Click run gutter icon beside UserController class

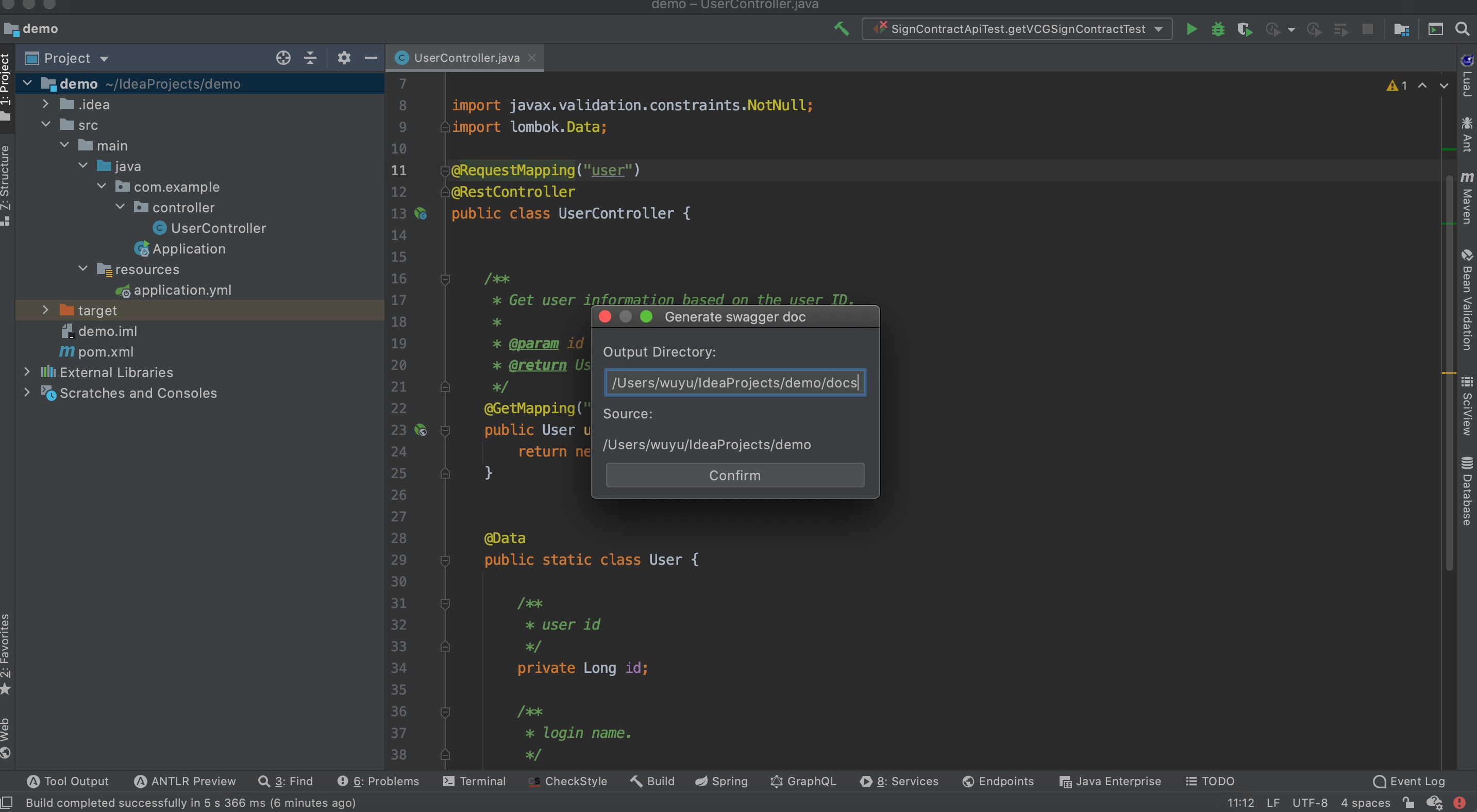421,214
